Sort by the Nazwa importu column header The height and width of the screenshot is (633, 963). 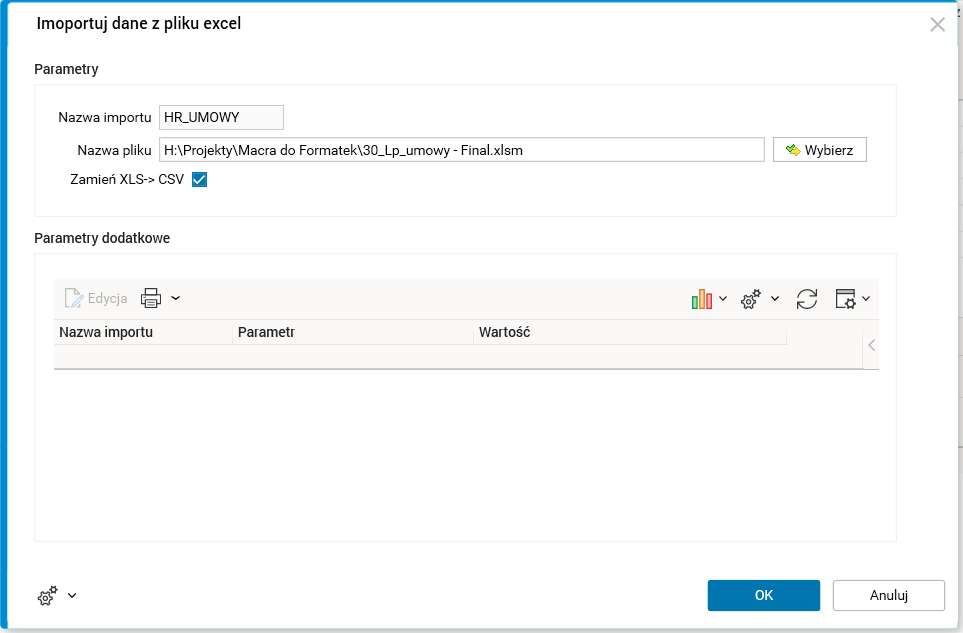coord(142,332)
